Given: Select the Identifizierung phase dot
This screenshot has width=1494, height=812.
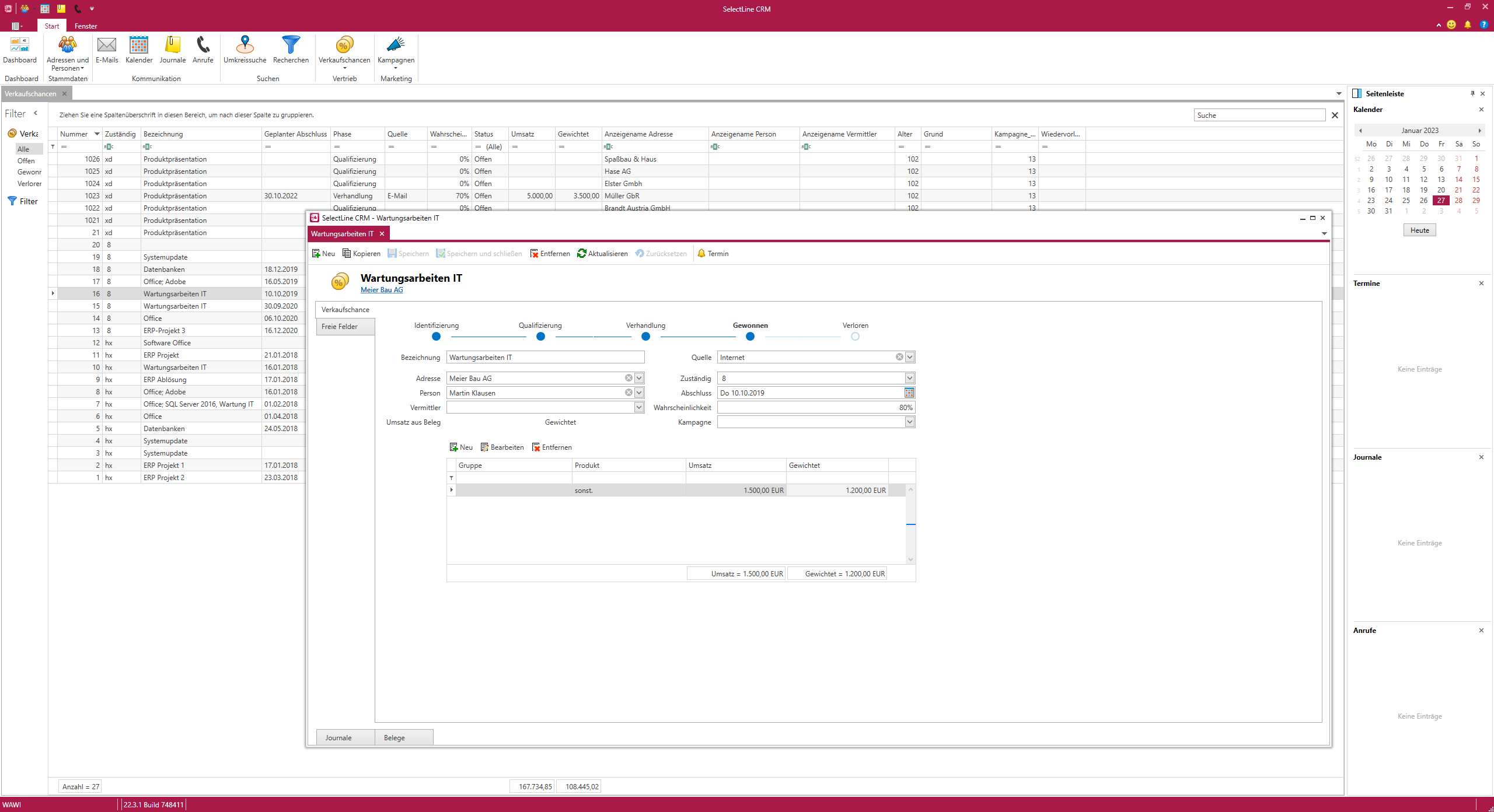Looking at the screenshot, I should (436, 337).
